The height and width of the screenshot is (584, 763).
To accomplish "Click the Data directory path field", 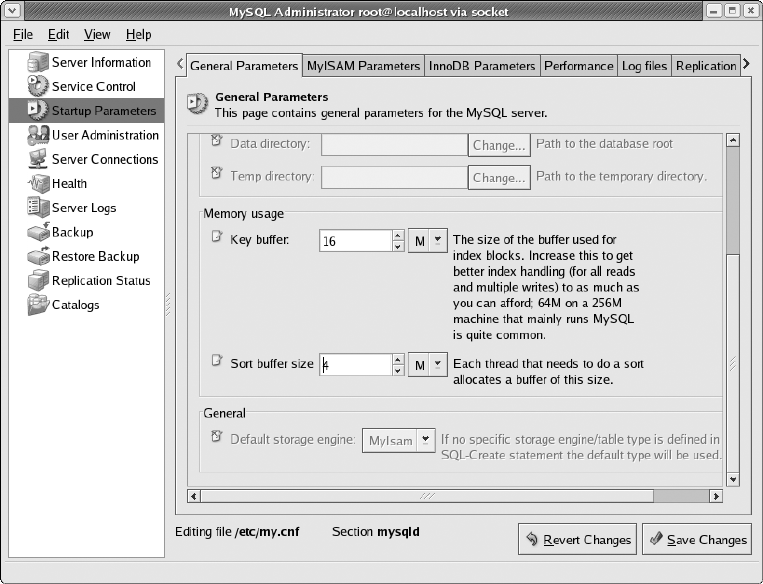I will 394,145.
